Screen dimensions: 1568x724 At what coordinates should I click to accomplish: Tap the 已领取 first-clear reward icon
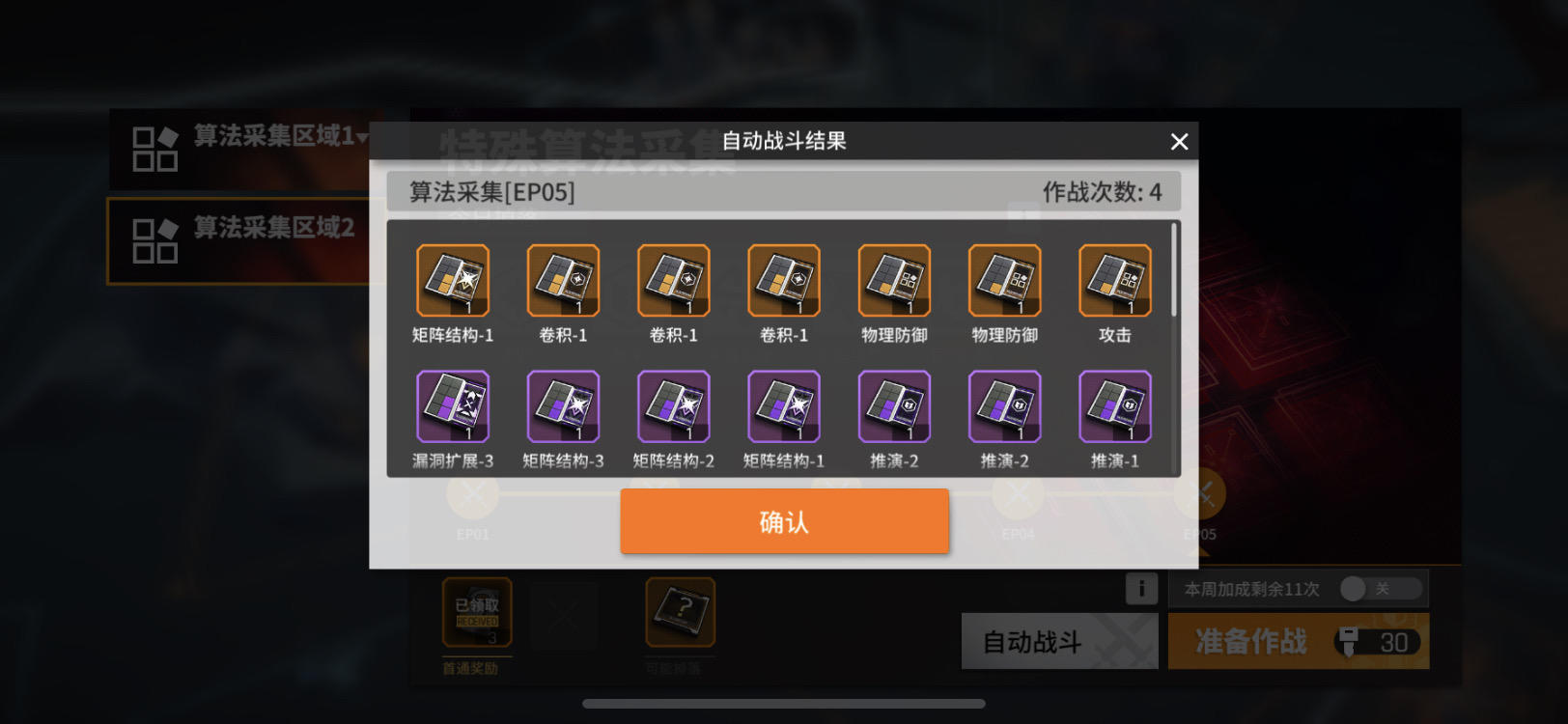pyautogui.click(x=477, y=612)
